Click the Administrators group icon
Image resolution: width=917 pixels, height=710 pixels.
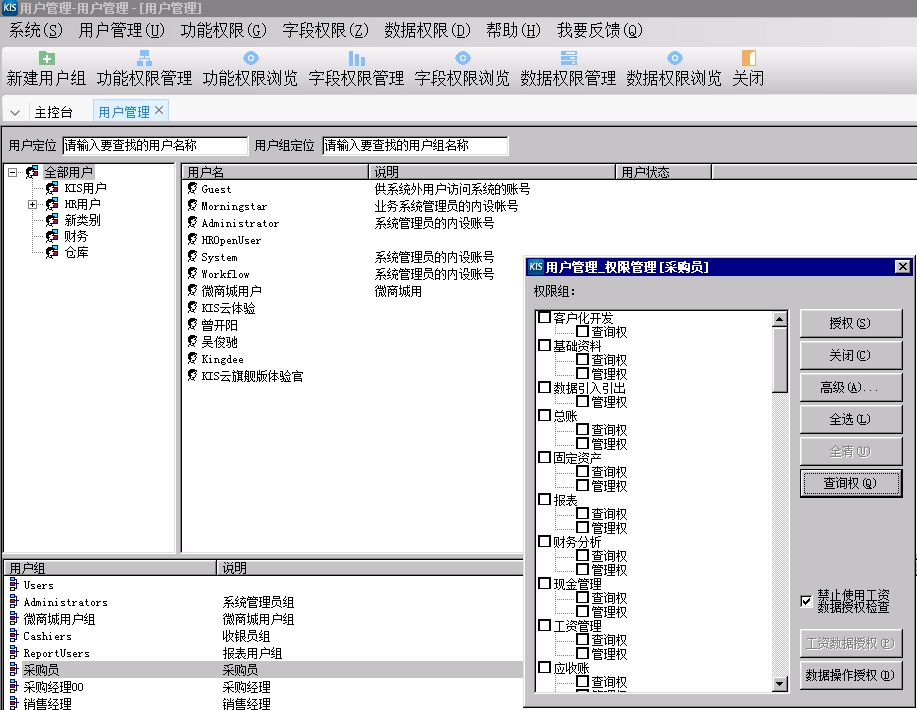click(14, 601)
